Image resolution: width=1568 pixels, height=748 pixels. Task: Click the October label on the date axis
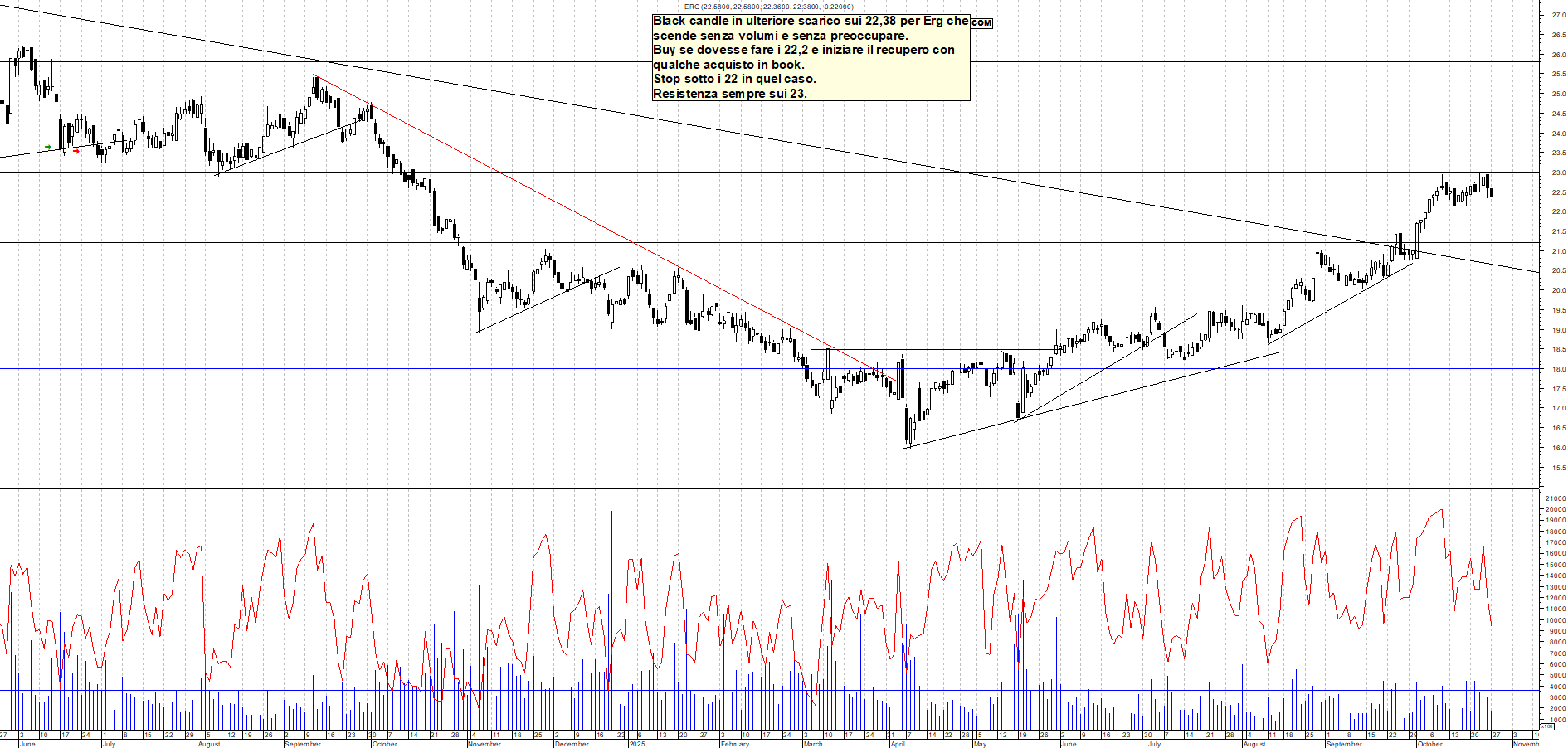(x=386, y=745)
